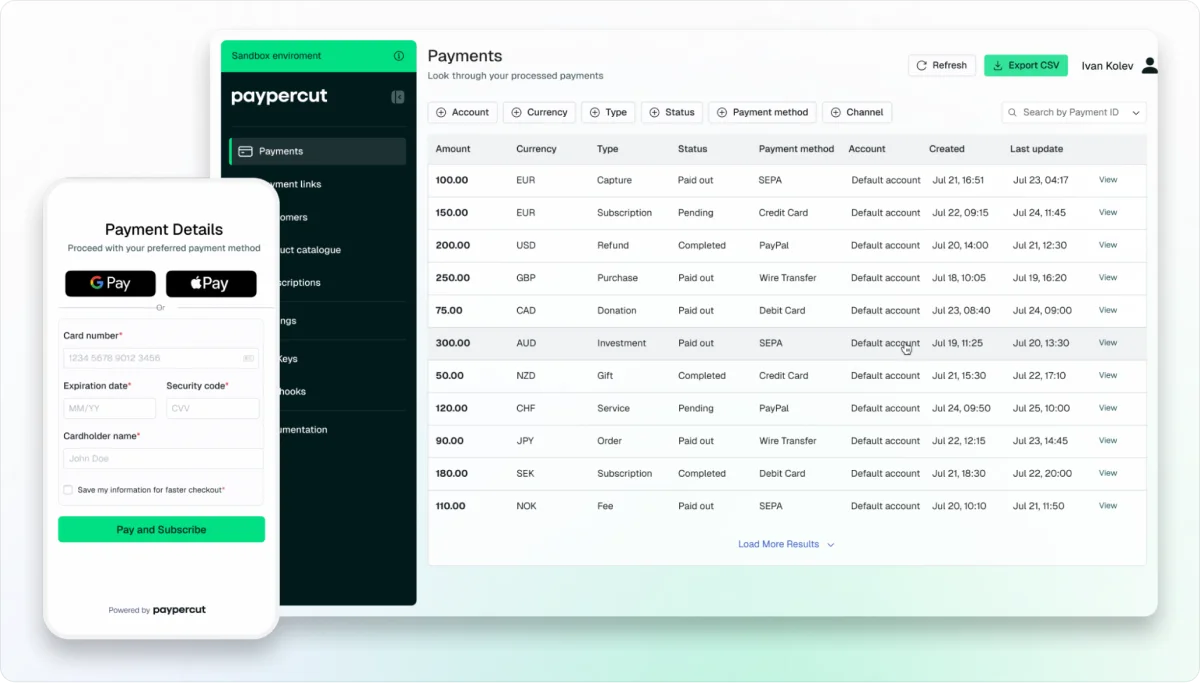Pay with Google Pay
The image size is (1200, 683).
(x=110, y=284)
